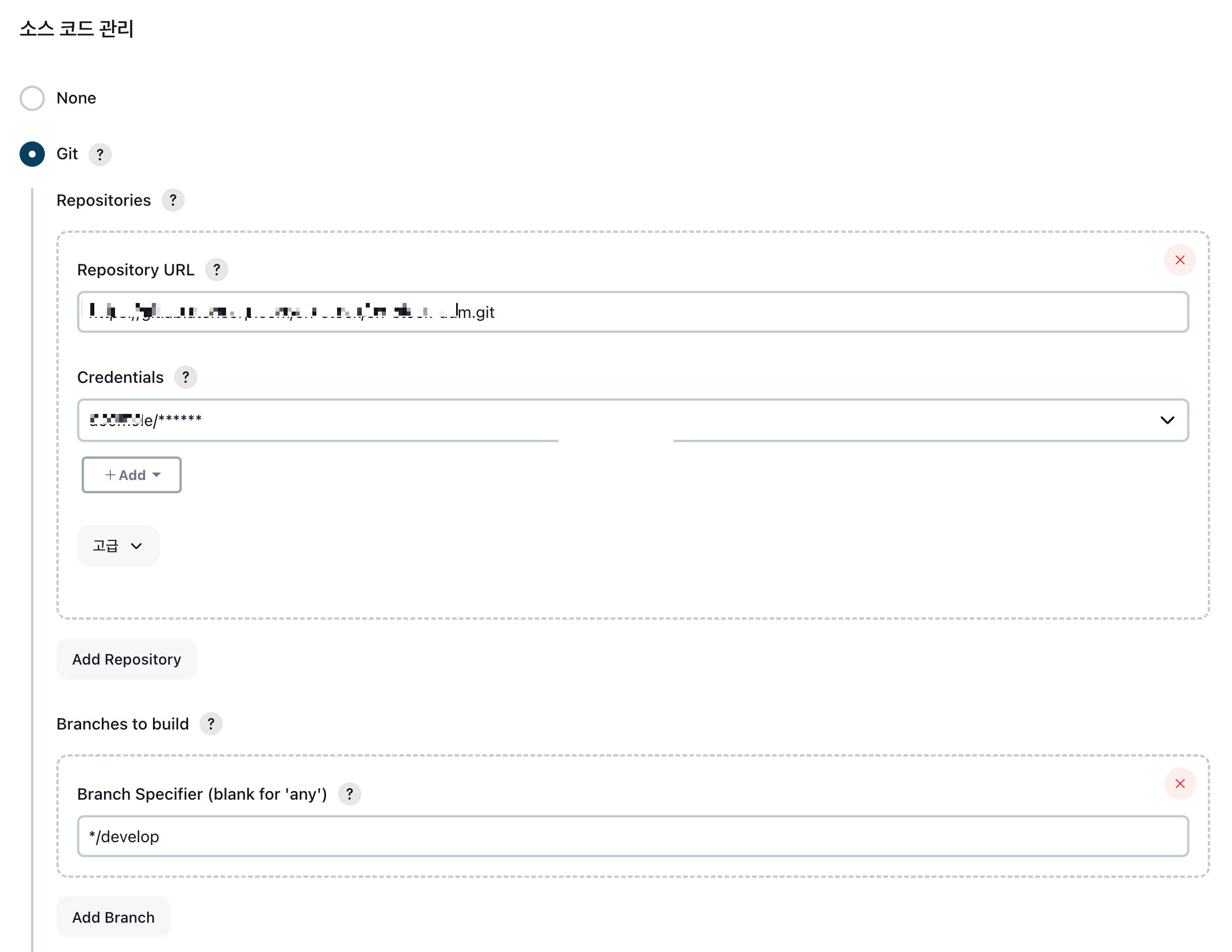1232x952 pixels.
Task: Click the Add Repository button
Action: pos(127,659)
